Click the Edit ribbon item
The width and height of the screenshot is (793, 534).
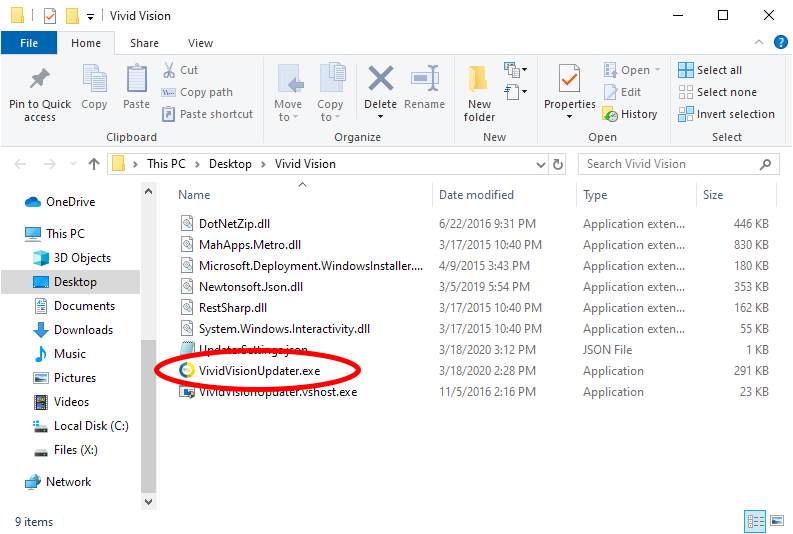pos(623,92)
